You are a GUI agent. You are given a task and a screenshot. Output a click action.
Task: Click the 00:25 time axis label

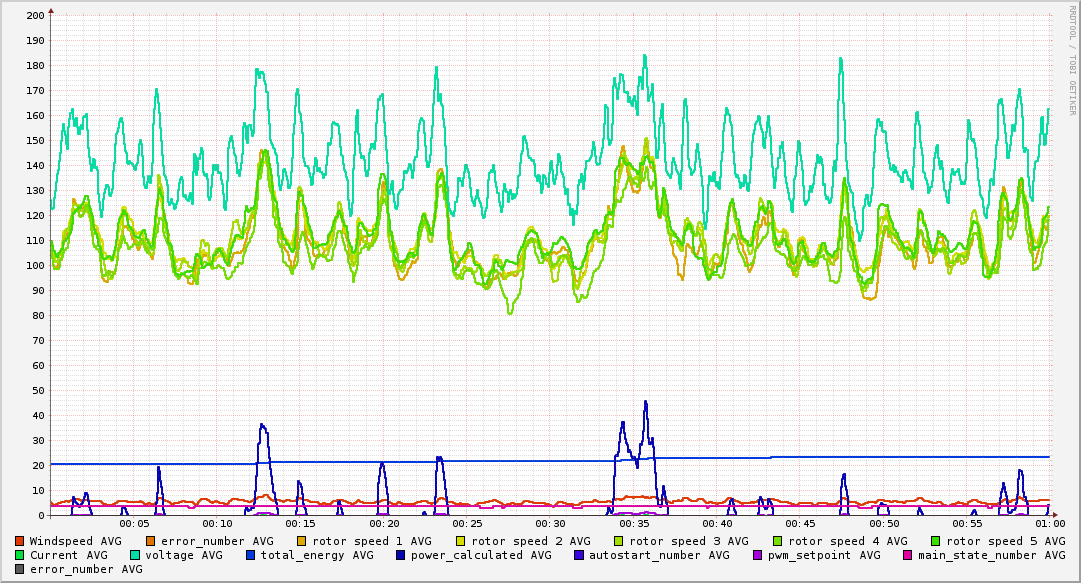pos(467,524)
